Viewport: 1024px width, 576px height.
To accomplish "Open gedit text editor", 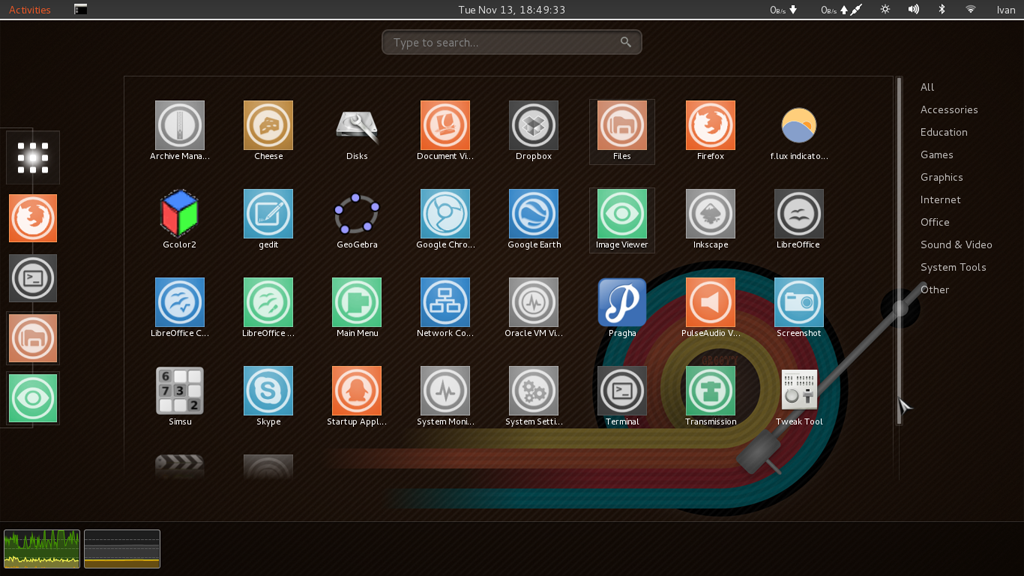I will coord(268,219).
